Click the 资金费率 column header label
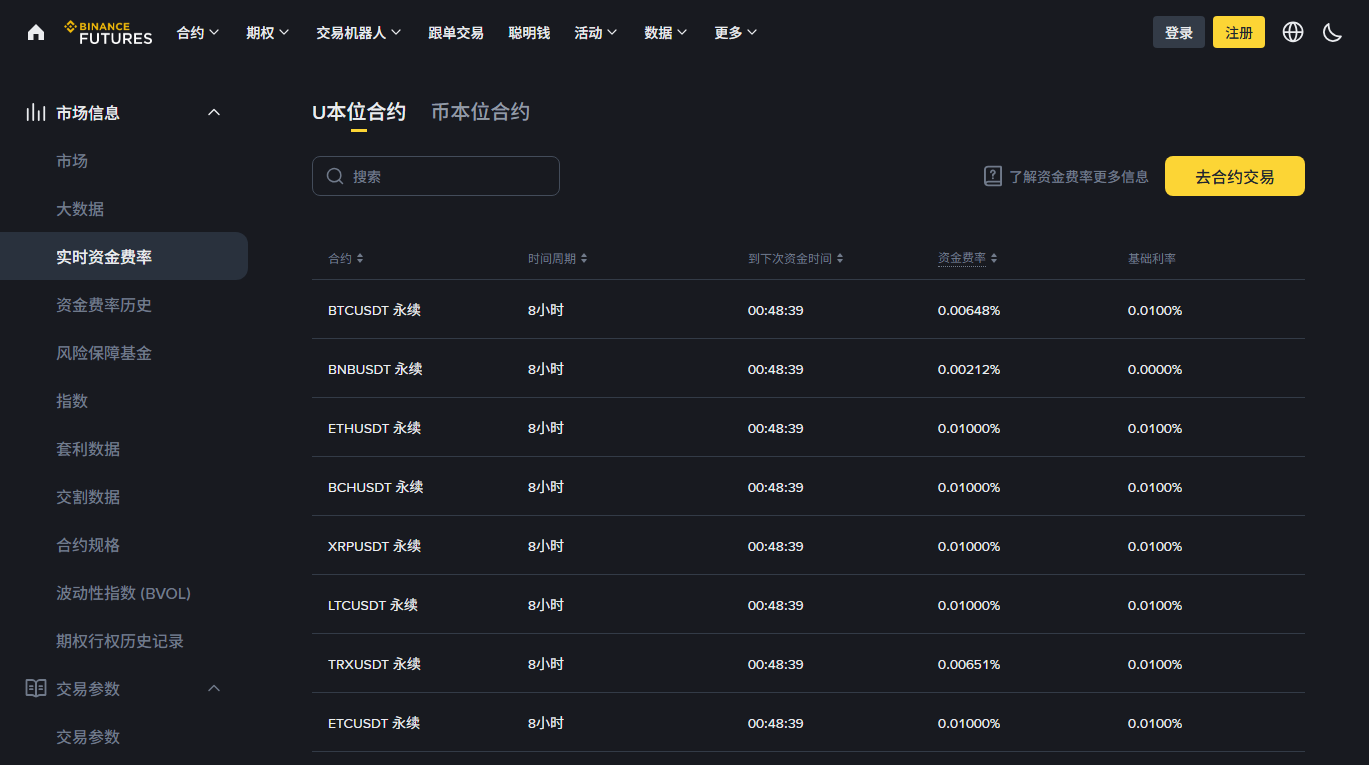 click(962, 258)
